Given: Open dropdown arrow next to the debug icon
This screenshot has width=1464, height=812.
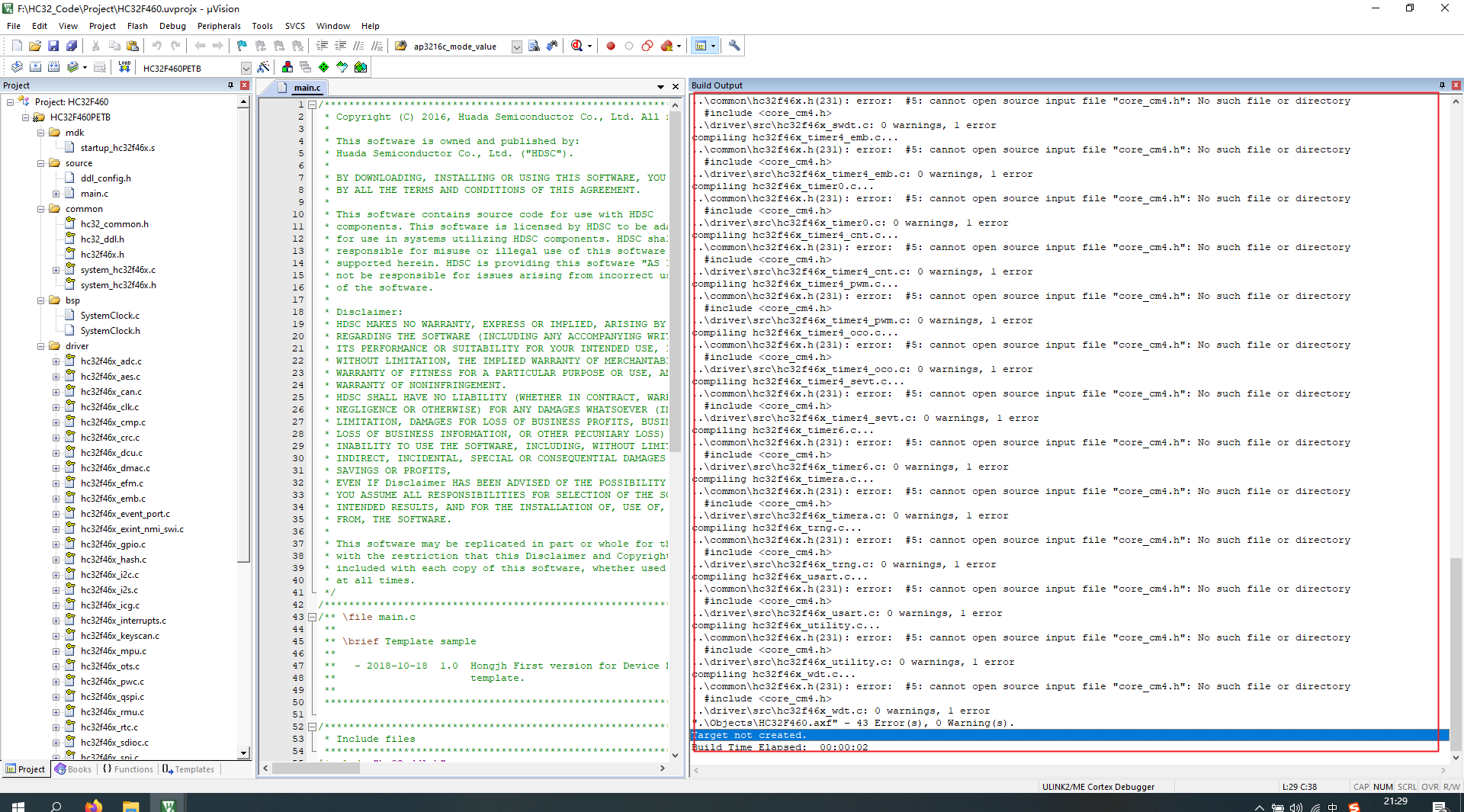Looking at the screenshot, I should (x=589, y=46).
